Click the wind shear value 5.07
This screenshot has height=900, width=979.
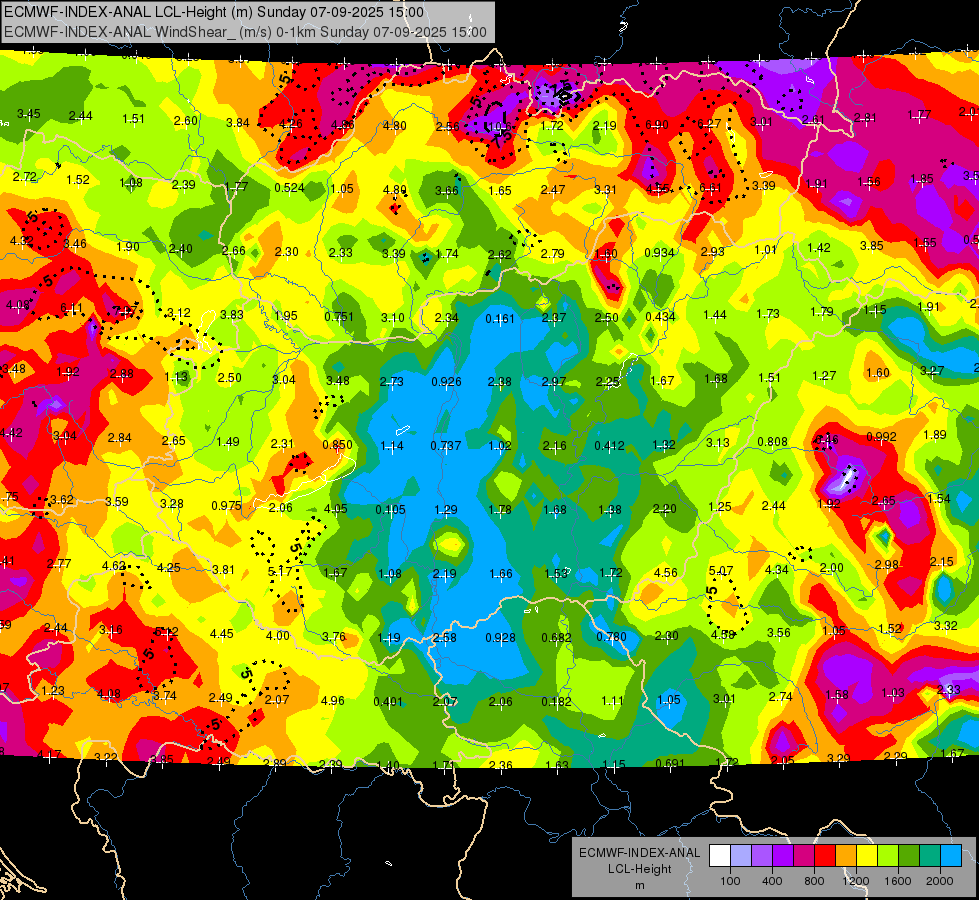721,571
